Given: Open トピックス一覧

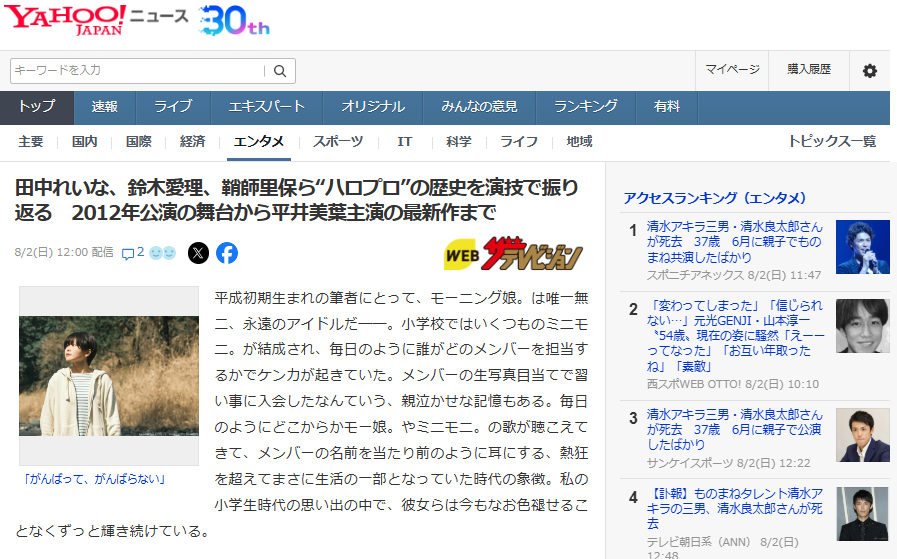Looking at the screenshot, I should click(832, 142).
